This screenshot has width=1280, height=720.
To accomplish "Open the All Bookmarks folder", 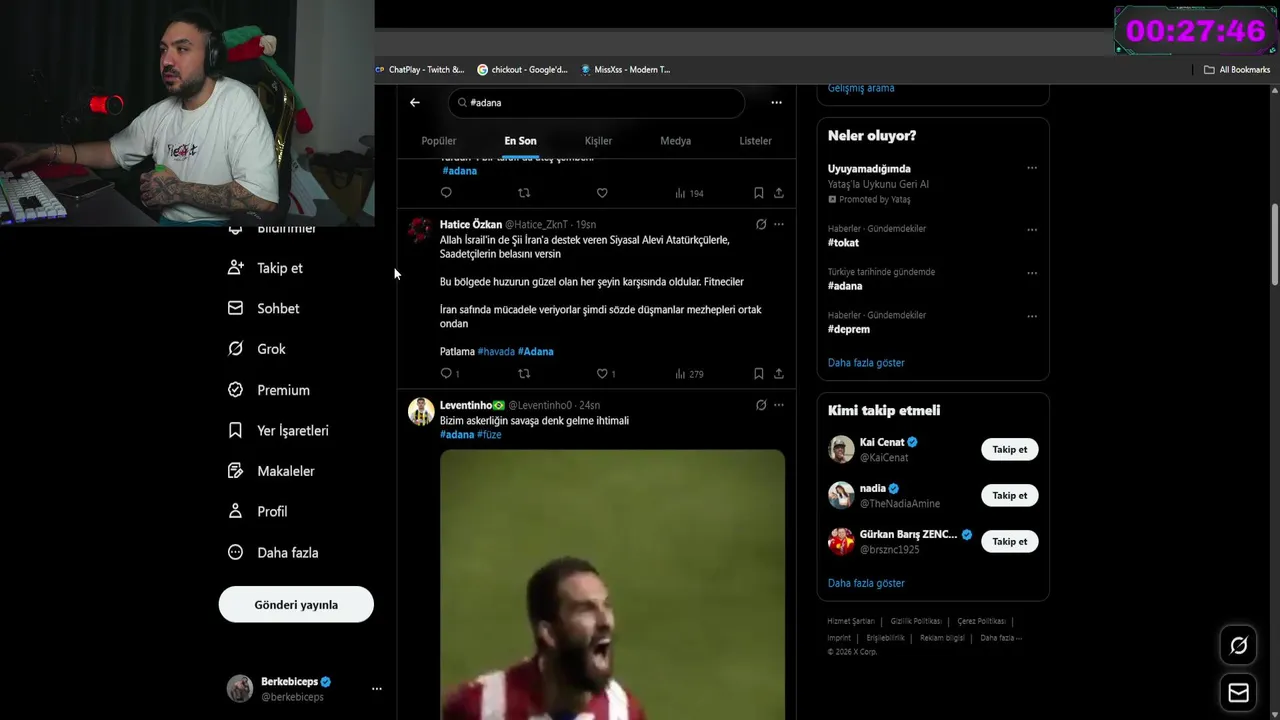I will [1237, 70].
